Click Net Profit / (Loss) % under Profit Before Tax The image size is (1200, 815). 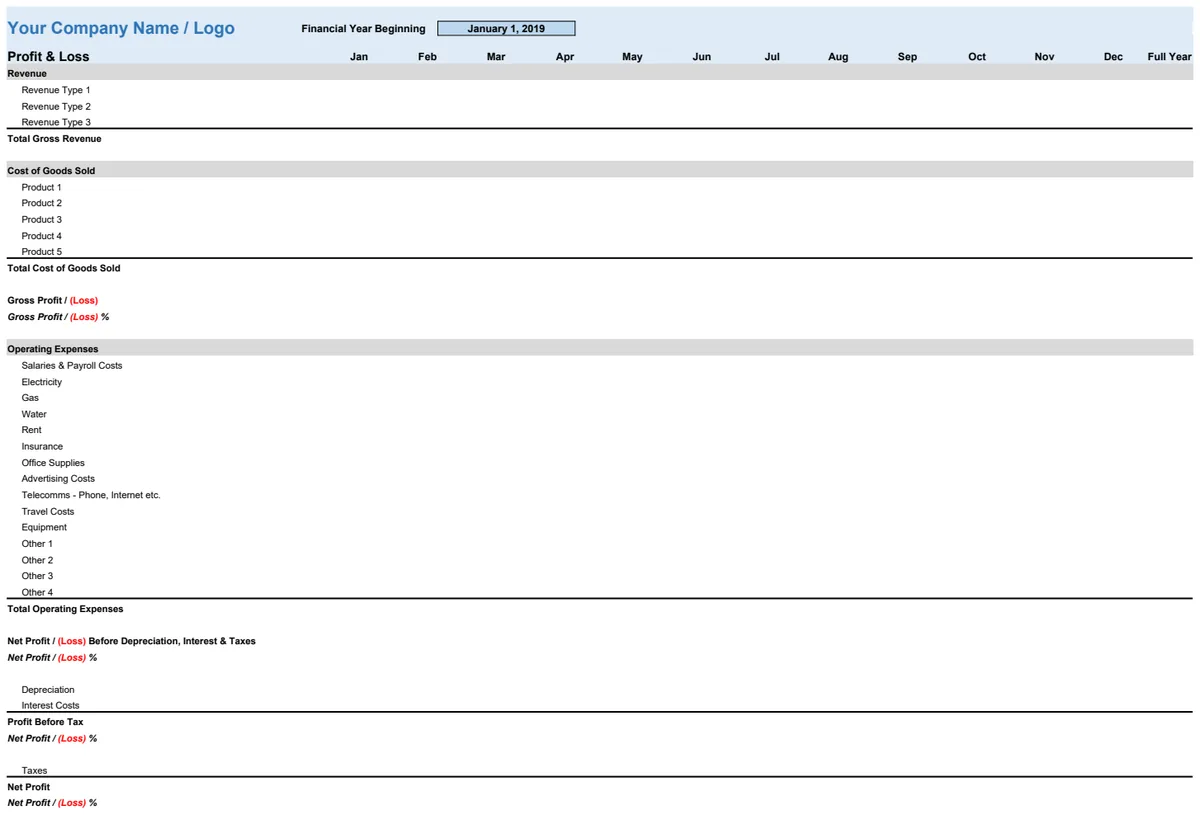(52, 738)
